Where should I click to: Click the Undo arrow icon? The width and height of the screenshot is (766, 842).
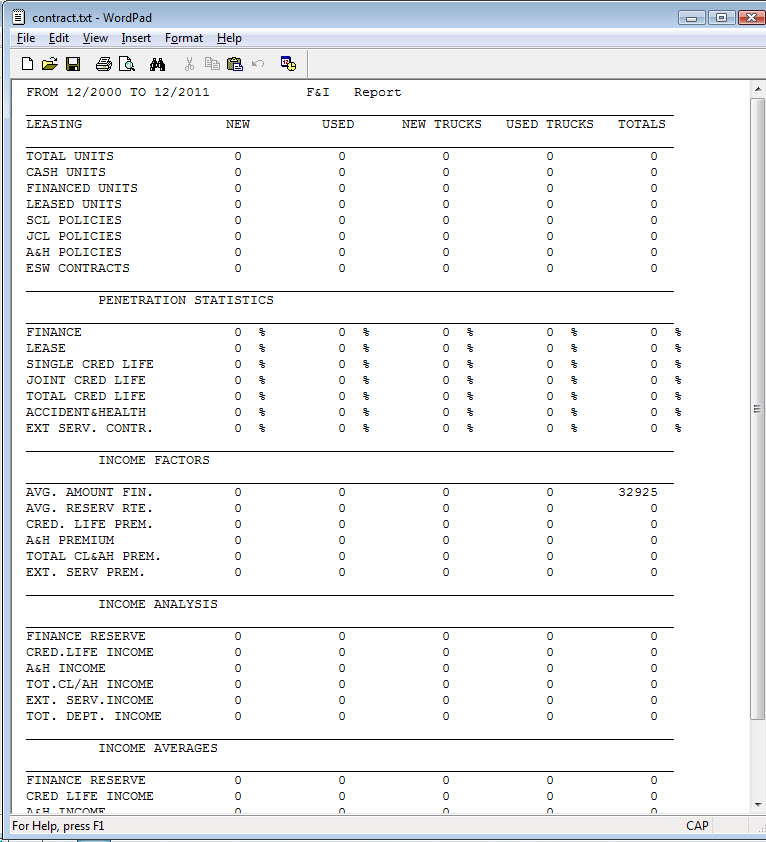pos(258,64)
